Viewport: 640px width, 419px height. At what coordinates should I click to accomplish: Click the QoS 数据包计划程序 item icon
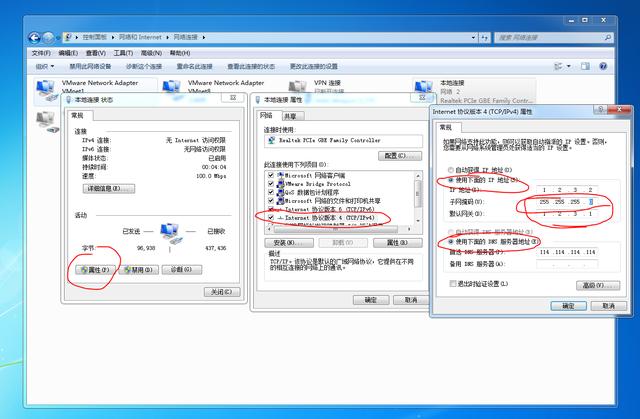pos(280,192)
